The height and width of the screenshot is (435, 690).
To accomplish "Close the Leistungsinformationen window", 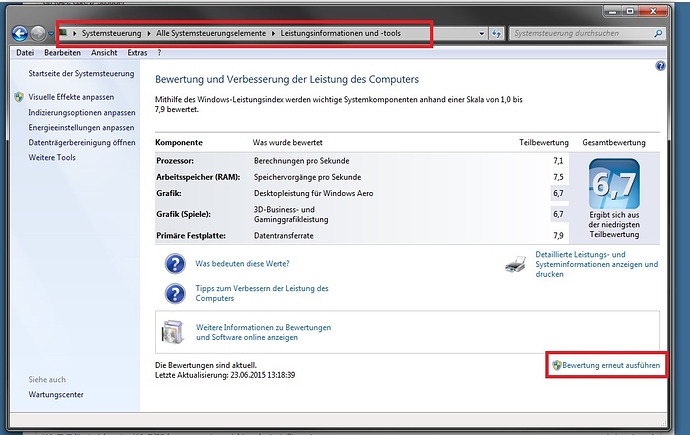I will pyautogui.click(x=653, y=11).
